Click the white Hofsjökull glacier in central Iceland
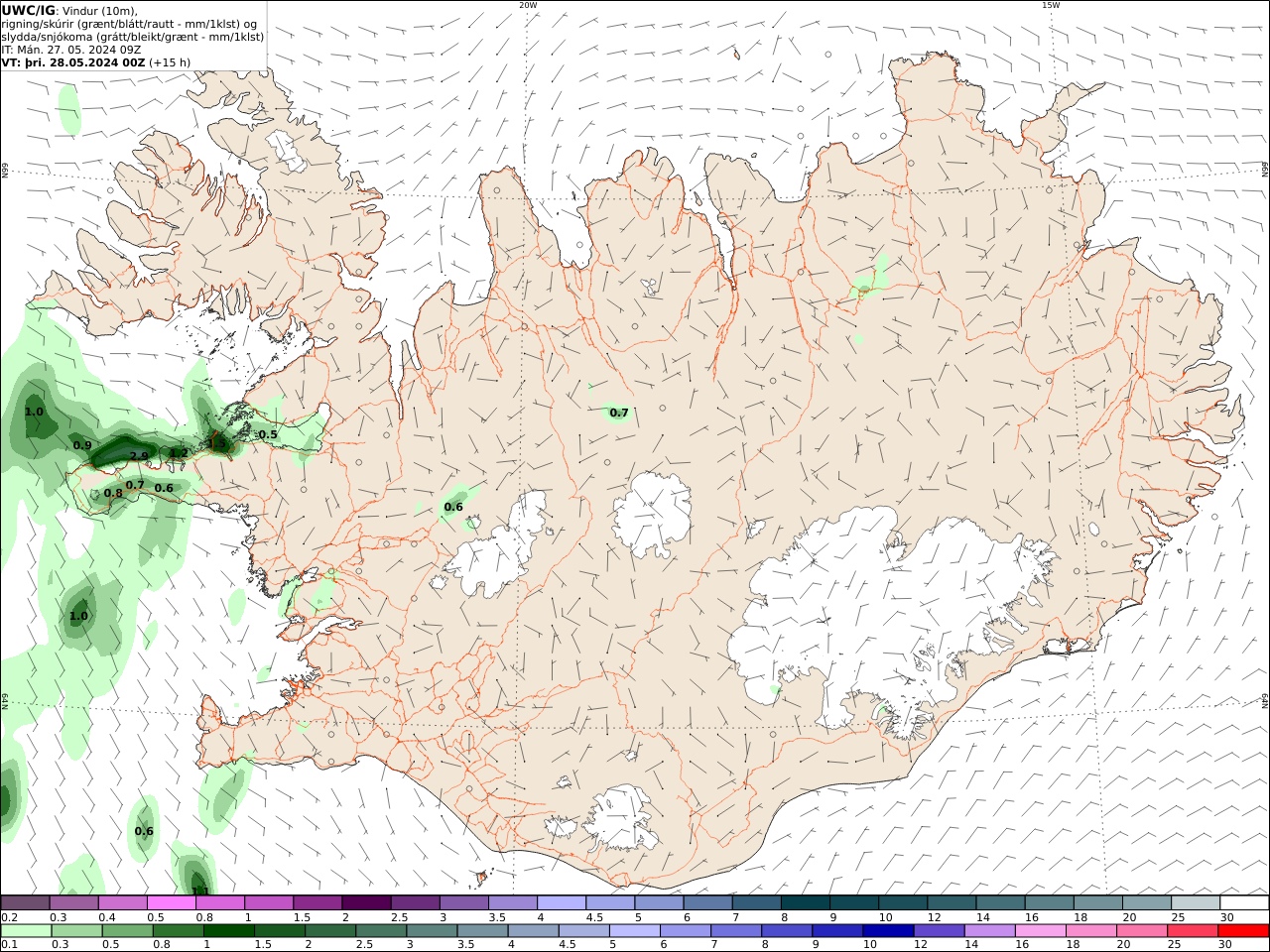The width and height of the screenshot is (1270, 952). coord(652,515)
